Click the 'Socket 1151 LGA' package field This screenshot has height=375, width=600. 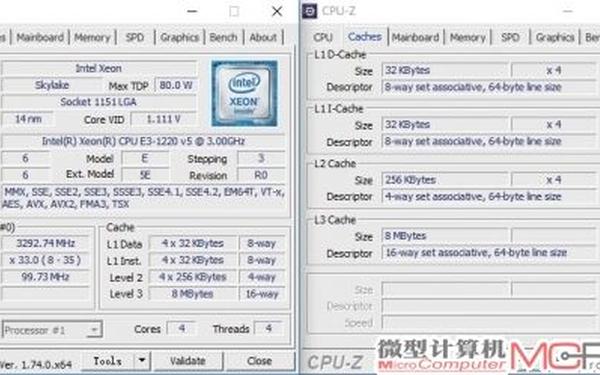(99, 102)
